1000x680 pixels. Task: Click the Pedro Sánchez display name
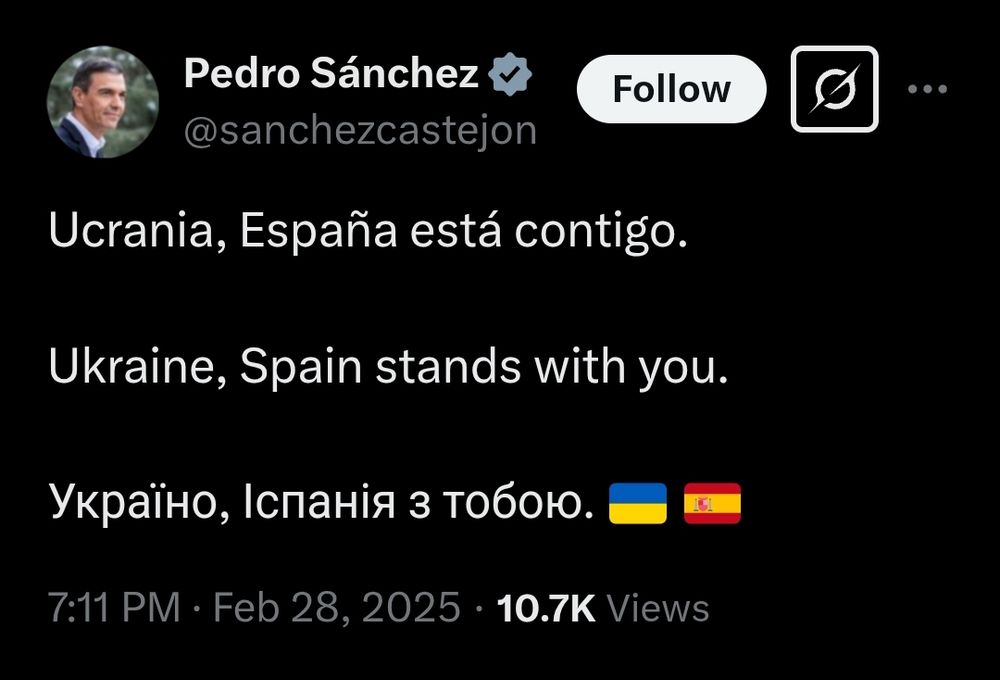click(x=331, y=73)
